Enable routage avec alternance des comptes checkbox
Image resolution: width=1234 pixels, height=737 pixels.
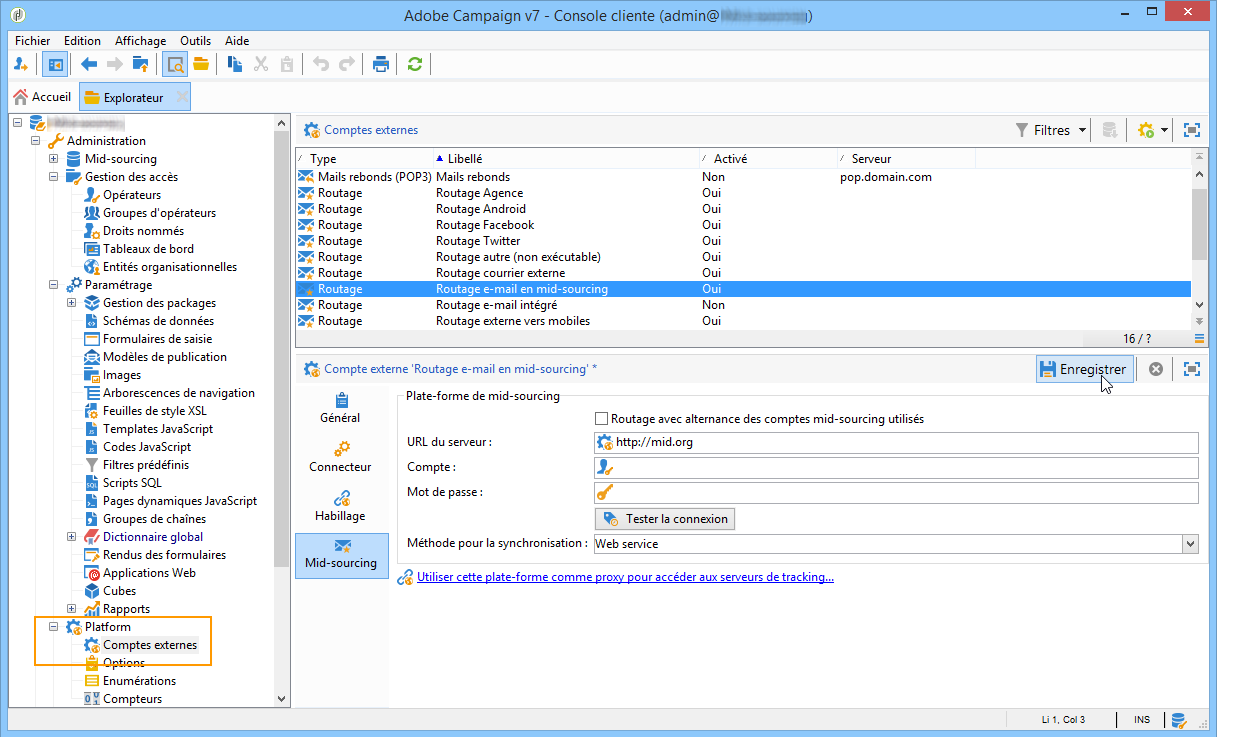coord(602,419)
